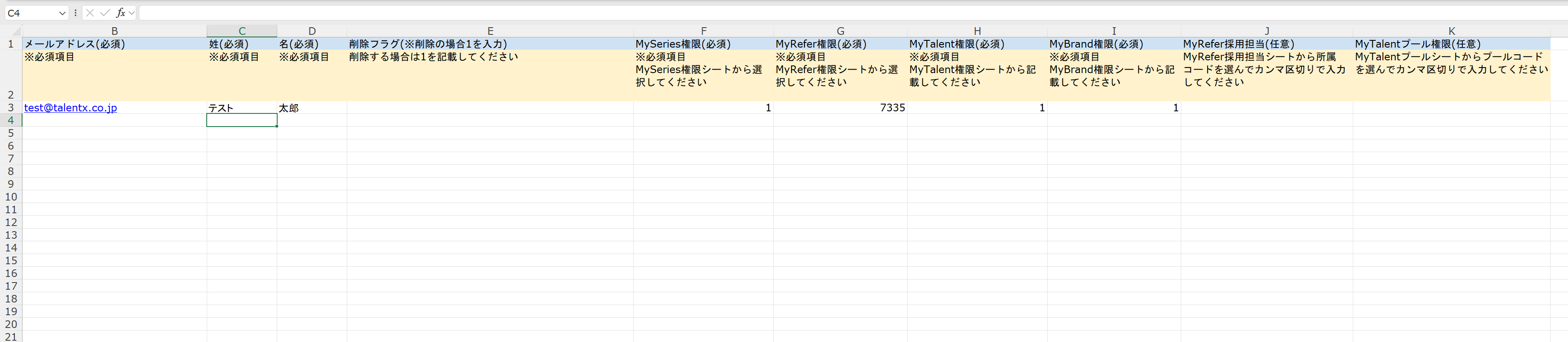Click the Enter checkmark icon in formula bar

click(x=105, y=13)
